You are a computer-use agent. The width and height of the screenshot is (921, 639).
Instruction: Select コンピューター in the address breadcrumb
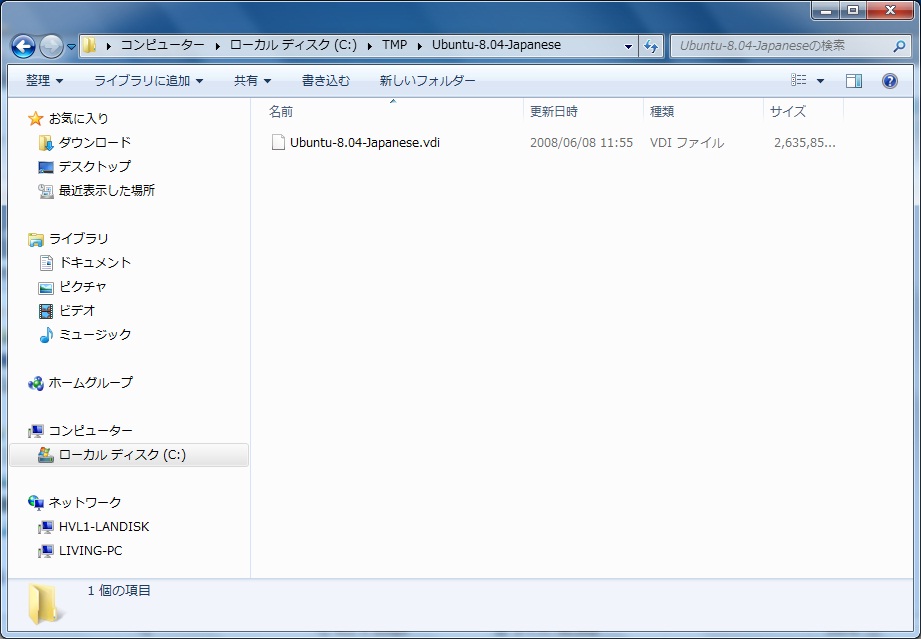click(163, 45)
